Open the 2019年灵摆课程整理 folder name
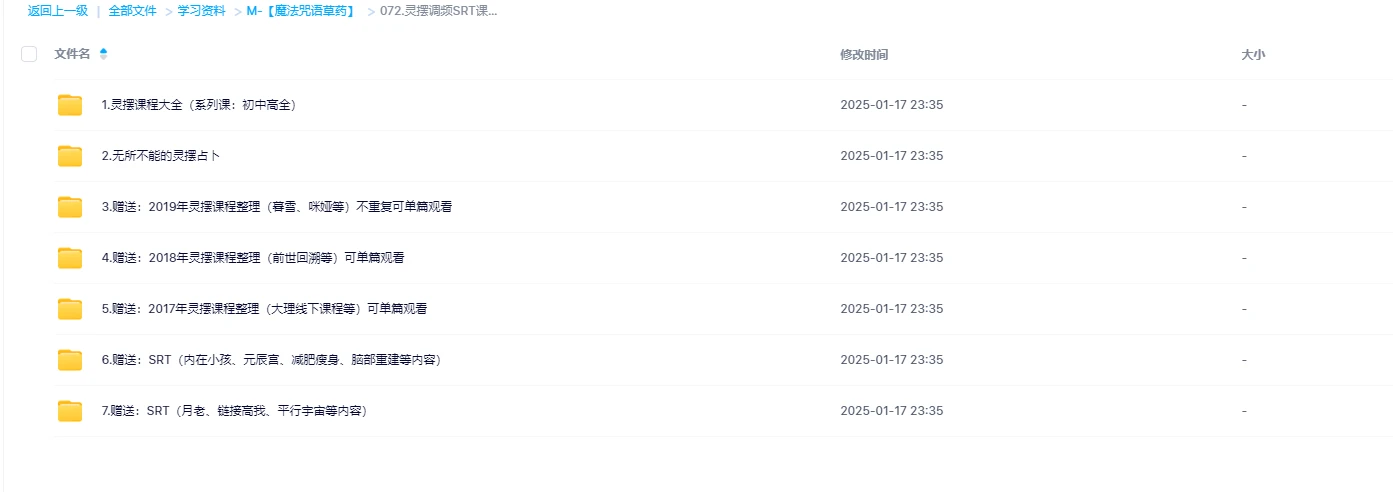 click(x=269, y=207)
